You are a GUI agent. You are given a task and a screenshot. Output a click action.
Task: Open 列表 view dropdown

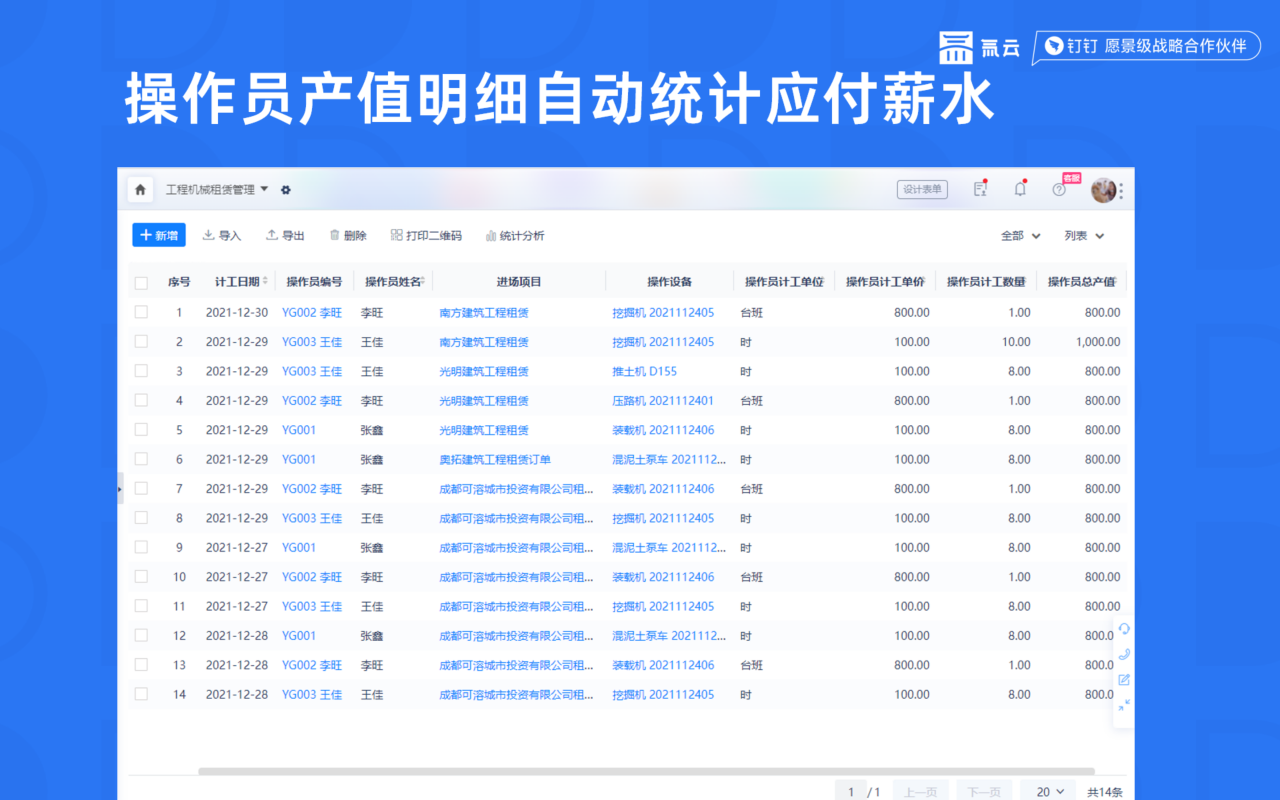pos(1085,236)
